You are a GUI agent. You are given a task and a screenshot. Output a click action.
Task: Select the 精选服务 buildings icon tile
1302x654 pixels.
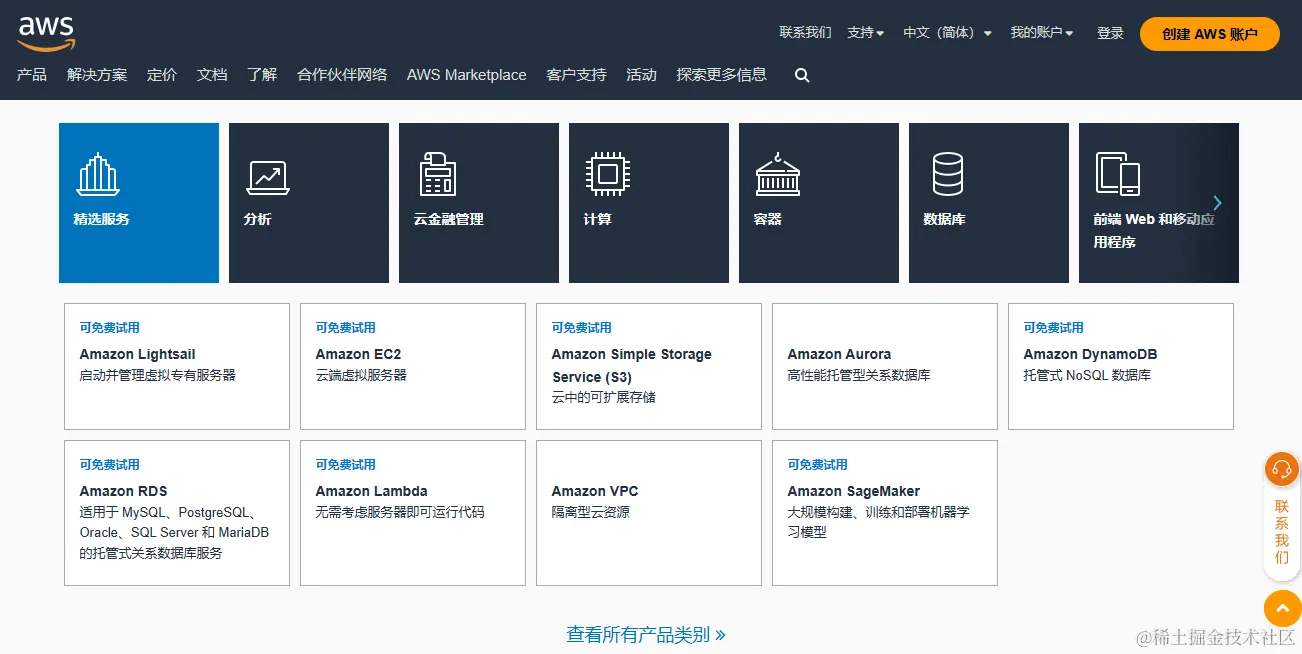point(139,203)
